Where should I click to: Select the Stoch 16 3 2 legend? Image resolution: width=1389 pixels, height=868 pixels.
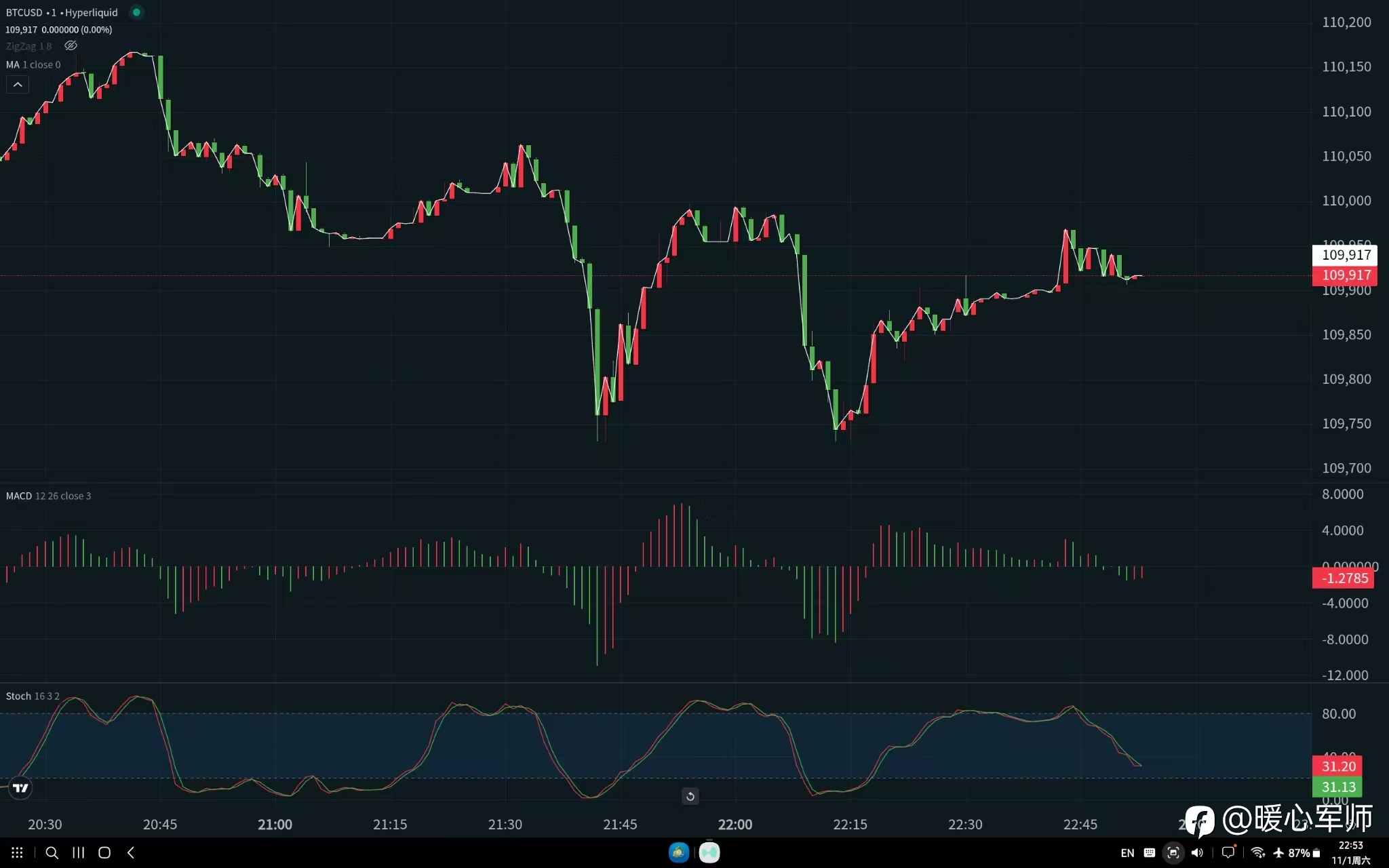pos(33,696)
